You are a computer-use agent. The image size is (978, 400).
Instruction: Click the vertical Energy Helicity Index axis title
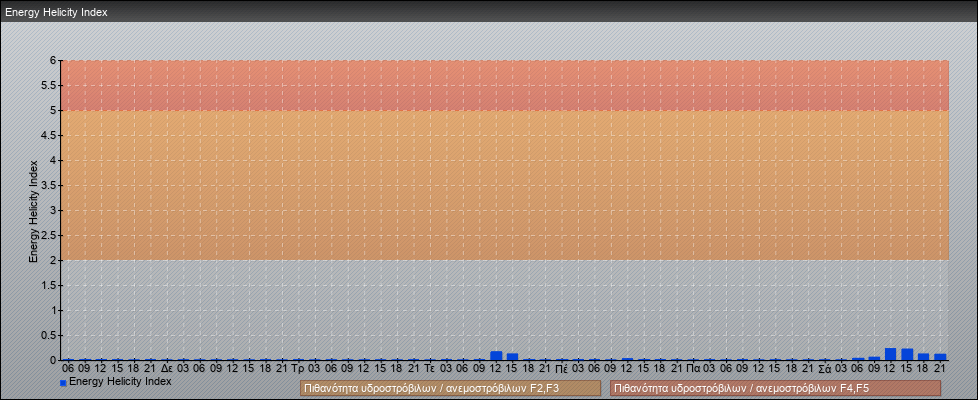click(x=34, y=210)
